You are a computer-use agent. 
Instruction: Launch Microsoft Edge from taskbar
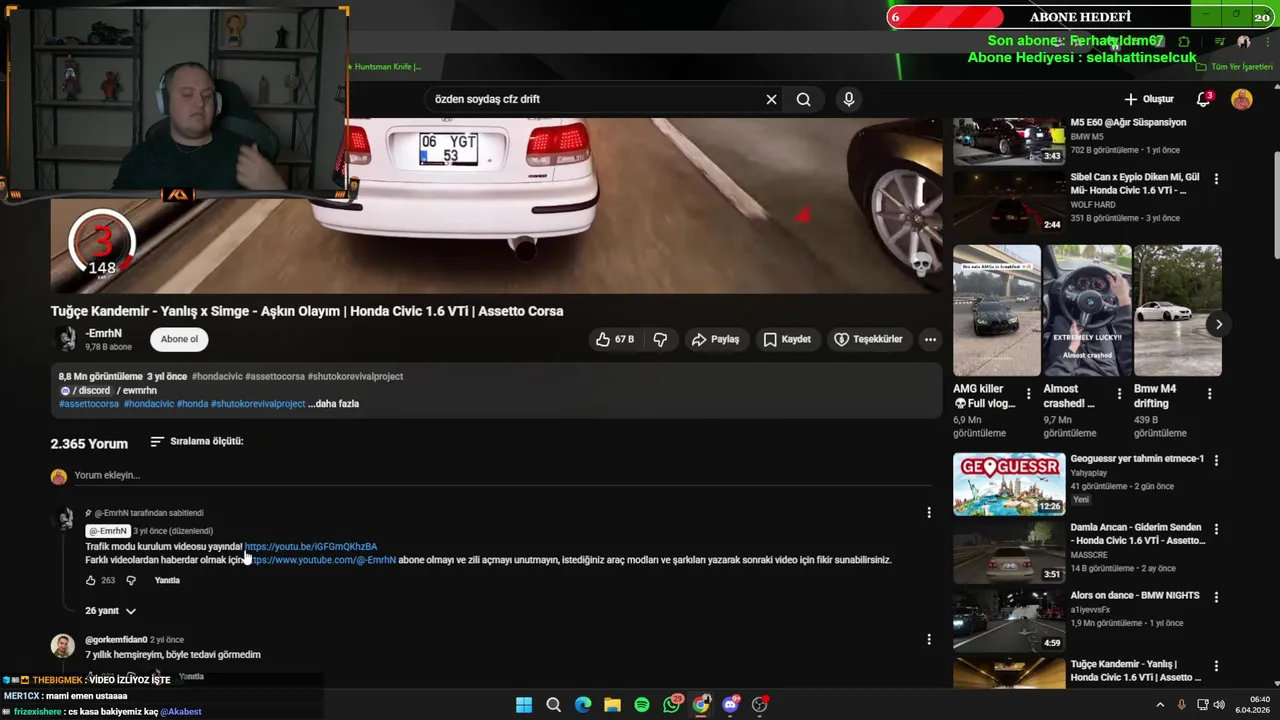pyautogui.click(x=583, y=705)
